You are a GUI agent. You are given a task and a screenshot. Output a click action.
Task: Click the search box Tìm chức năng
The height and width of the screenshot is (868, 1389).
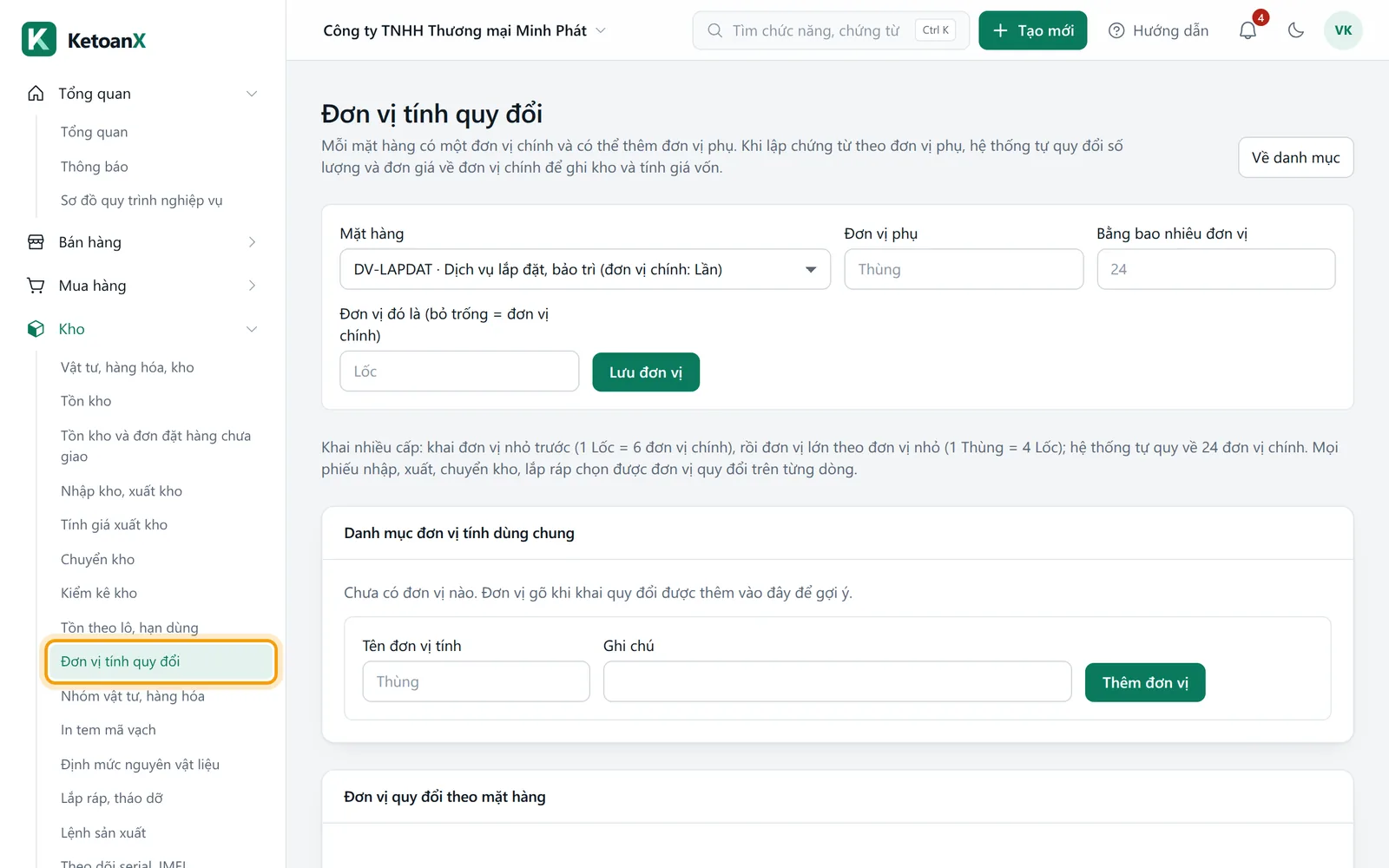click(x=831, y=30)
